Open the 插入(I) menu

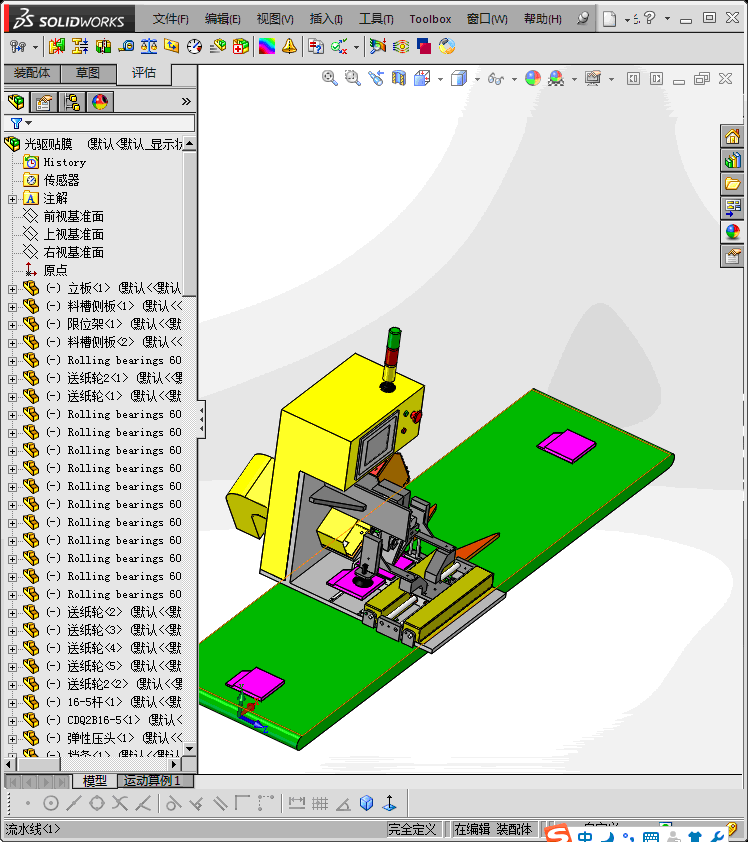click(x=326, y=19)
